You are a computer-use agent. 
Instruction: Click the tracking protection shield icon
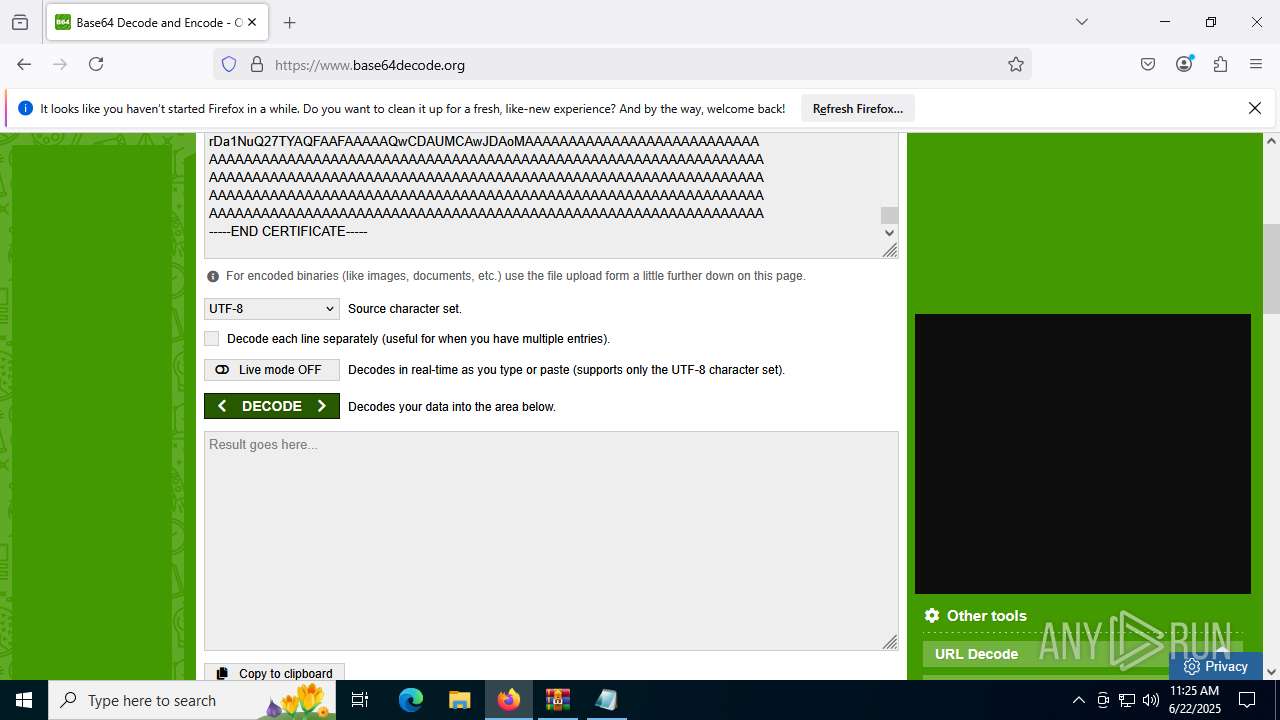click(229, 65)
